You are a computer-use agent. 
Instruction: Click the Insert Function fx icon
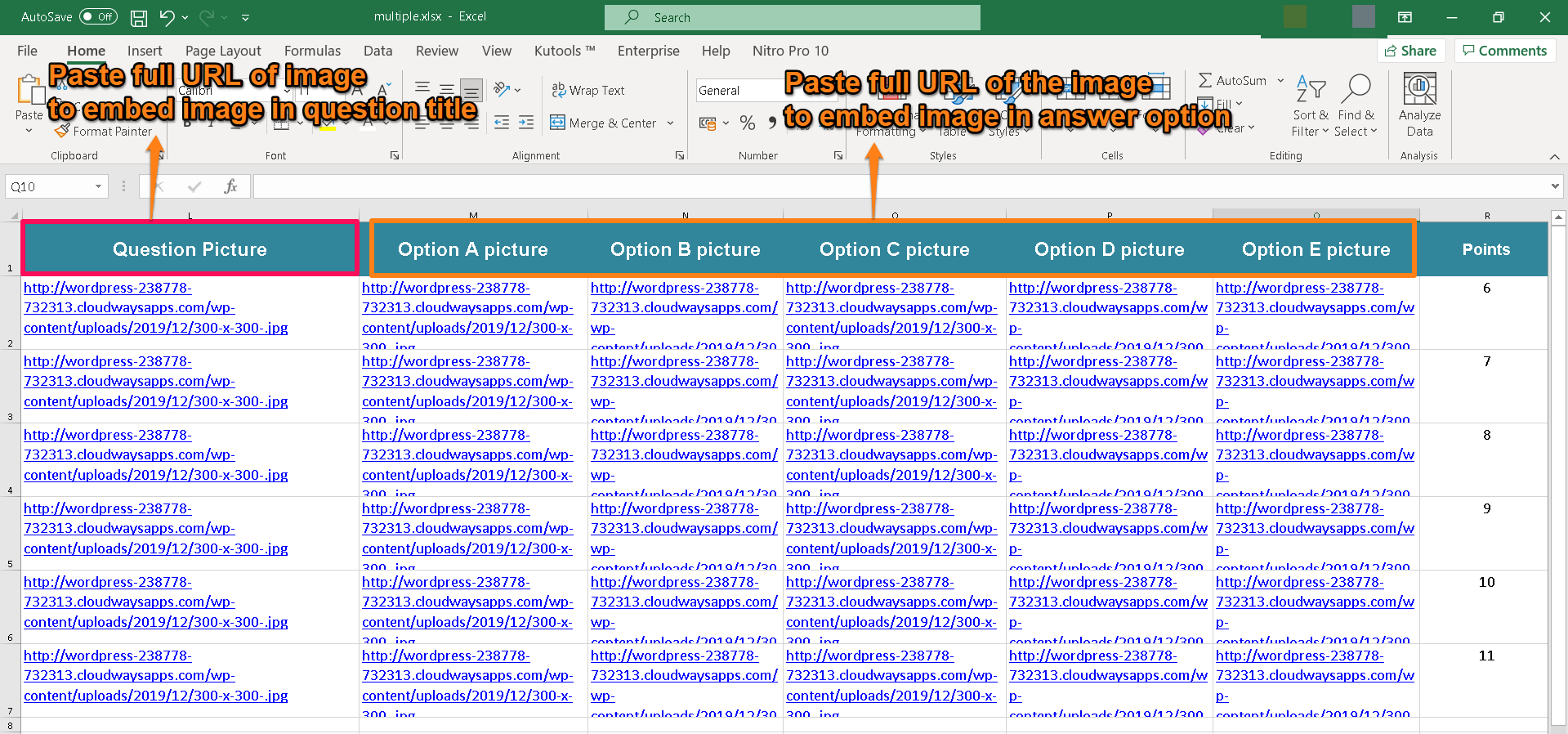point(230,186)
